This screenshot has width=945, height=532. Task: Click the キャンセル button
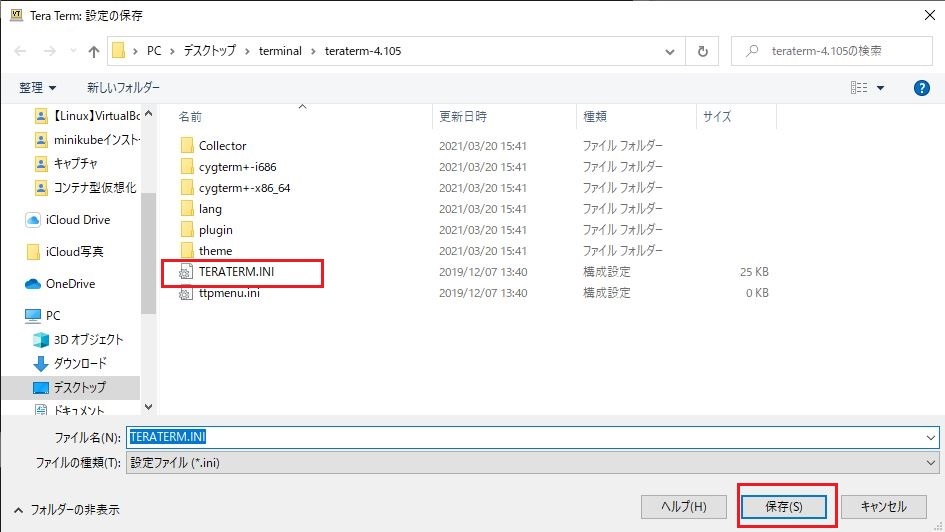click(884, 507)
